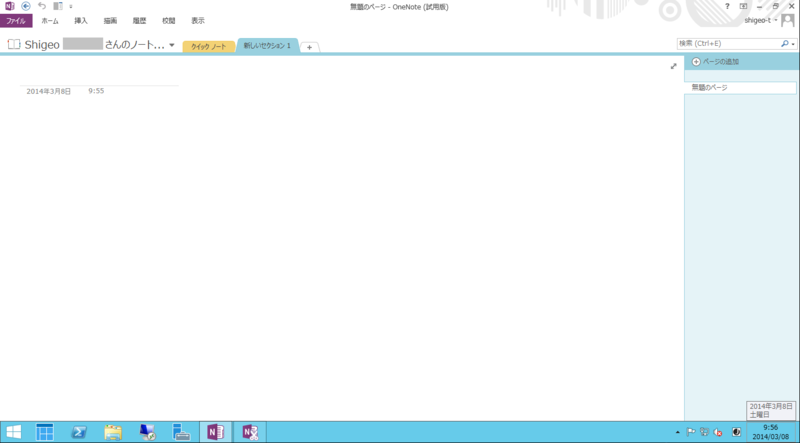Expand the notebook list dropdown arrow

point(172,45)
